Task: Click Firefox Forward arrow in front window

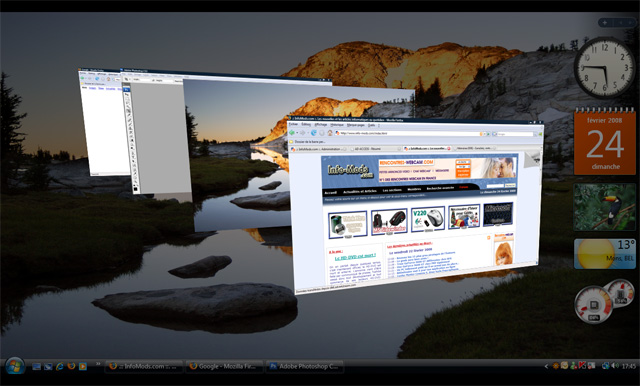Action: click(x=302, y=133)
